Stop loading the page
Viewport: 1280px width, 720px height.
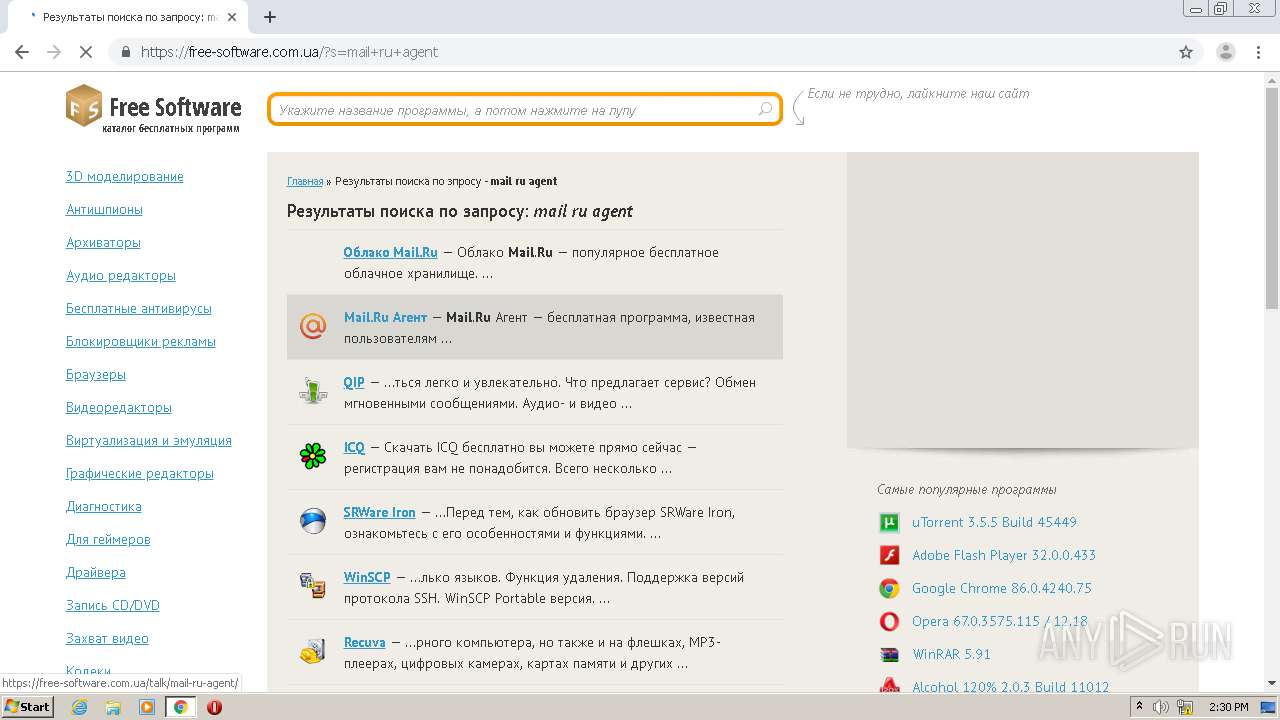[x=86, y=52]
